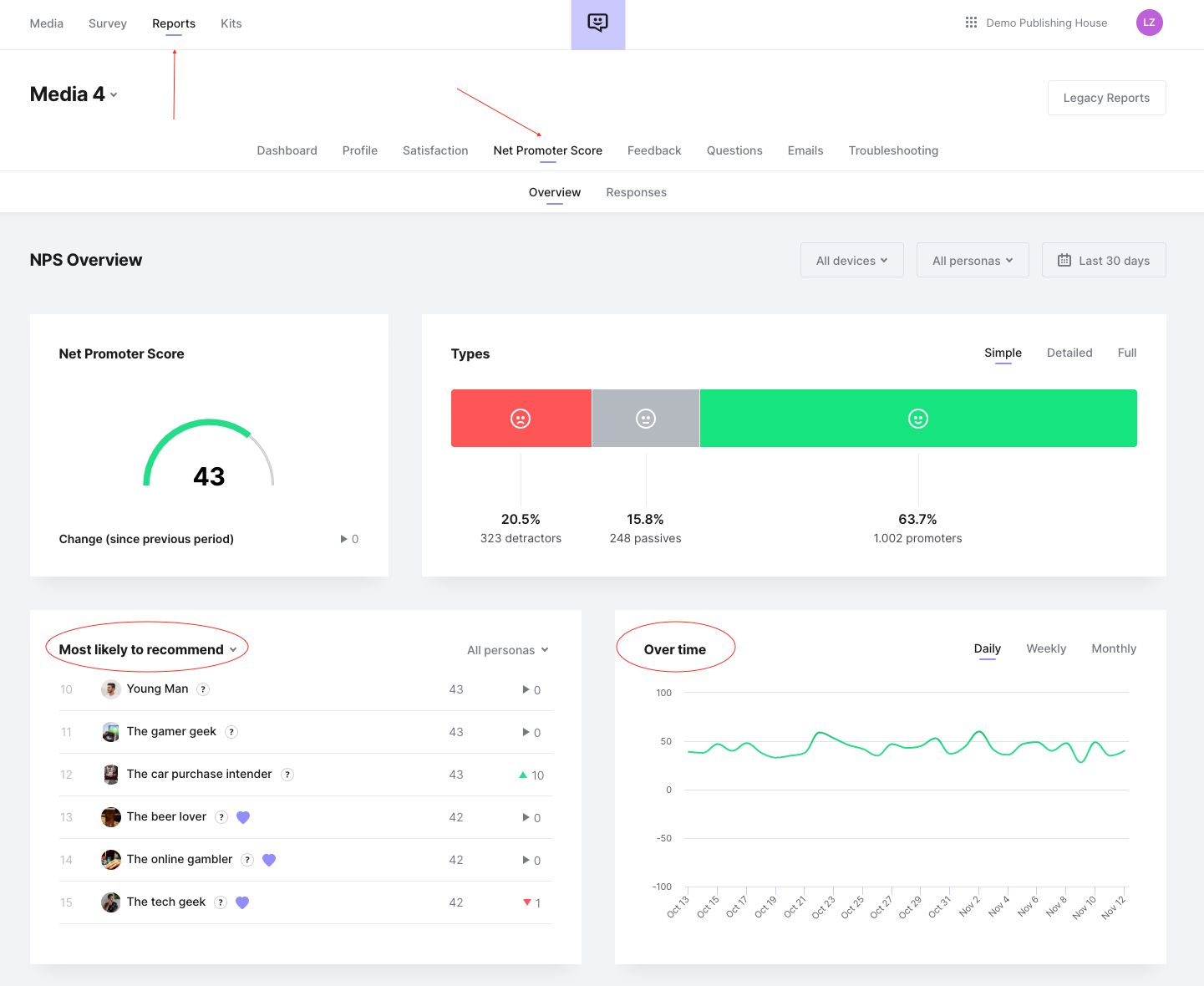Select the Net Promoter Score tab
Image resolution: width=1204 pixels, height=986 pixels.
click(x=548, y=150)
